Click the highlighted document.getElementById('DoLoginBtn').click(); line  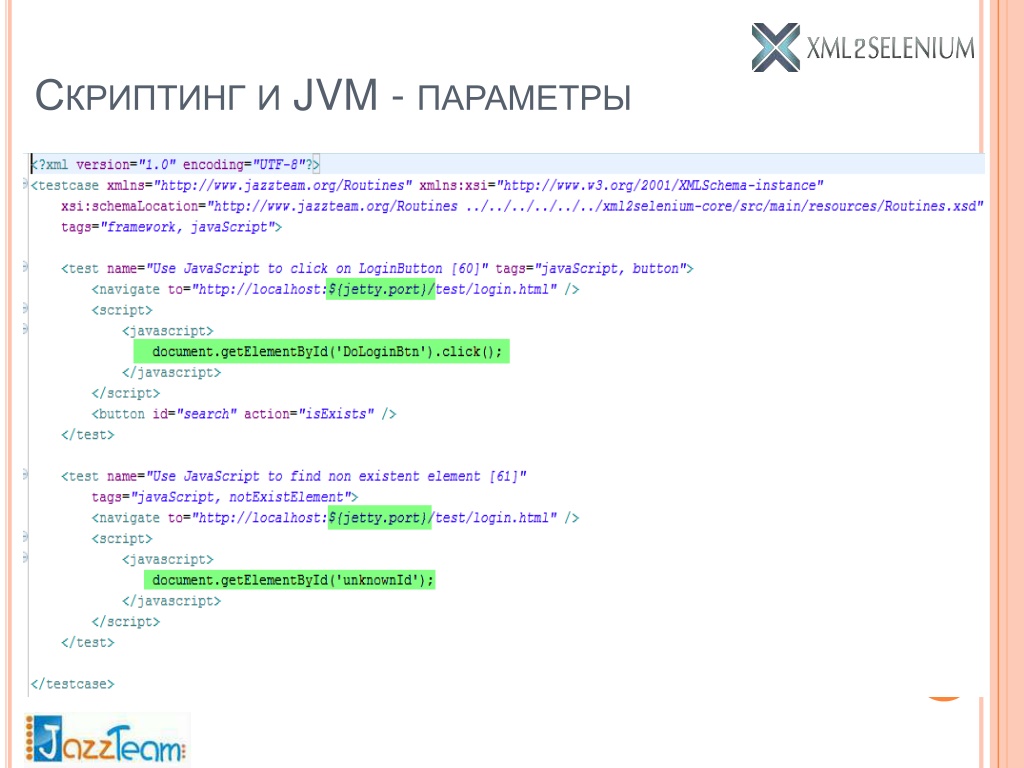pos(321,351)
